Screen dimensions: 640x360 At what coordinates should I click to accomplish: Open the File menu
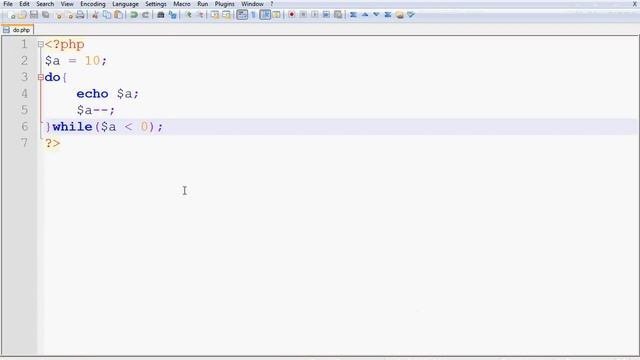pyautogui.click(x=8, y=4)
